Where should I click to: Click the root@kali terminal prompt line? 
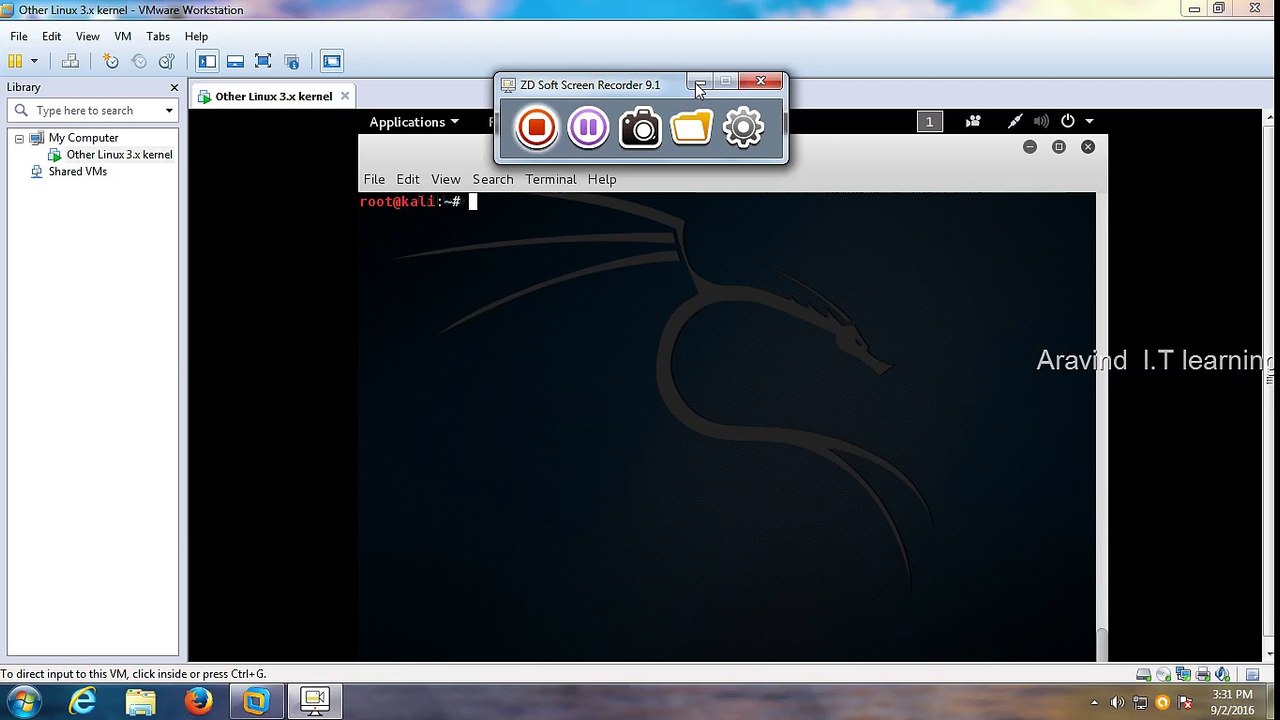click(418, 202)
